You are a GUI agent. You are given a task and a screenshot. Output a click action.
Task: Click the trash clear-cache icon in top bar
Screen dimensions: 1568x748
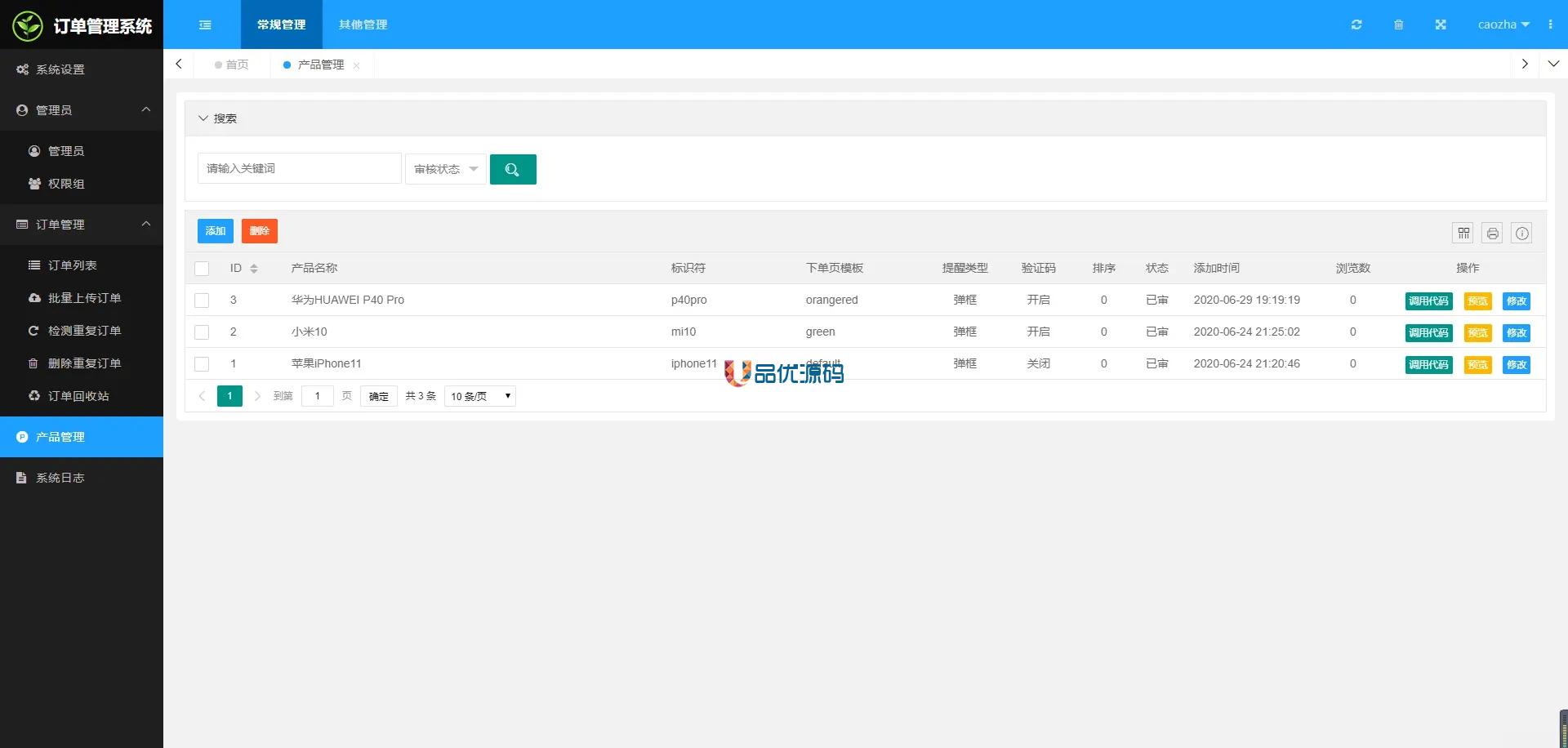(x=1398, y=24)
